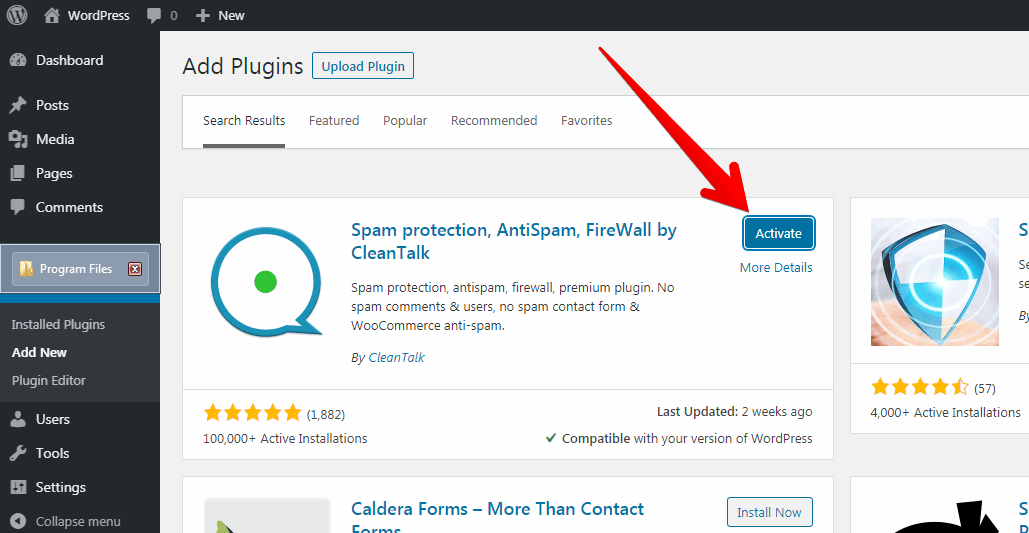This screenshot has height=533, width=1029.
Task: Open the comments bubble icon in top bar
Action: [x=154, y=16]
